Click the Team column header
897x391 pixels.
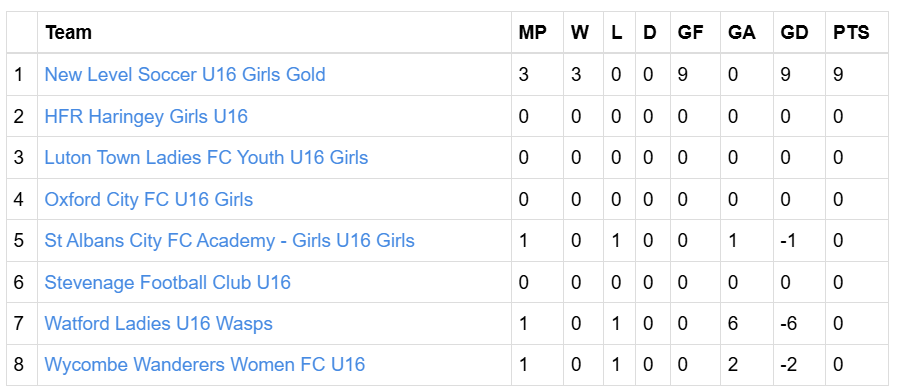coord(69,33)
